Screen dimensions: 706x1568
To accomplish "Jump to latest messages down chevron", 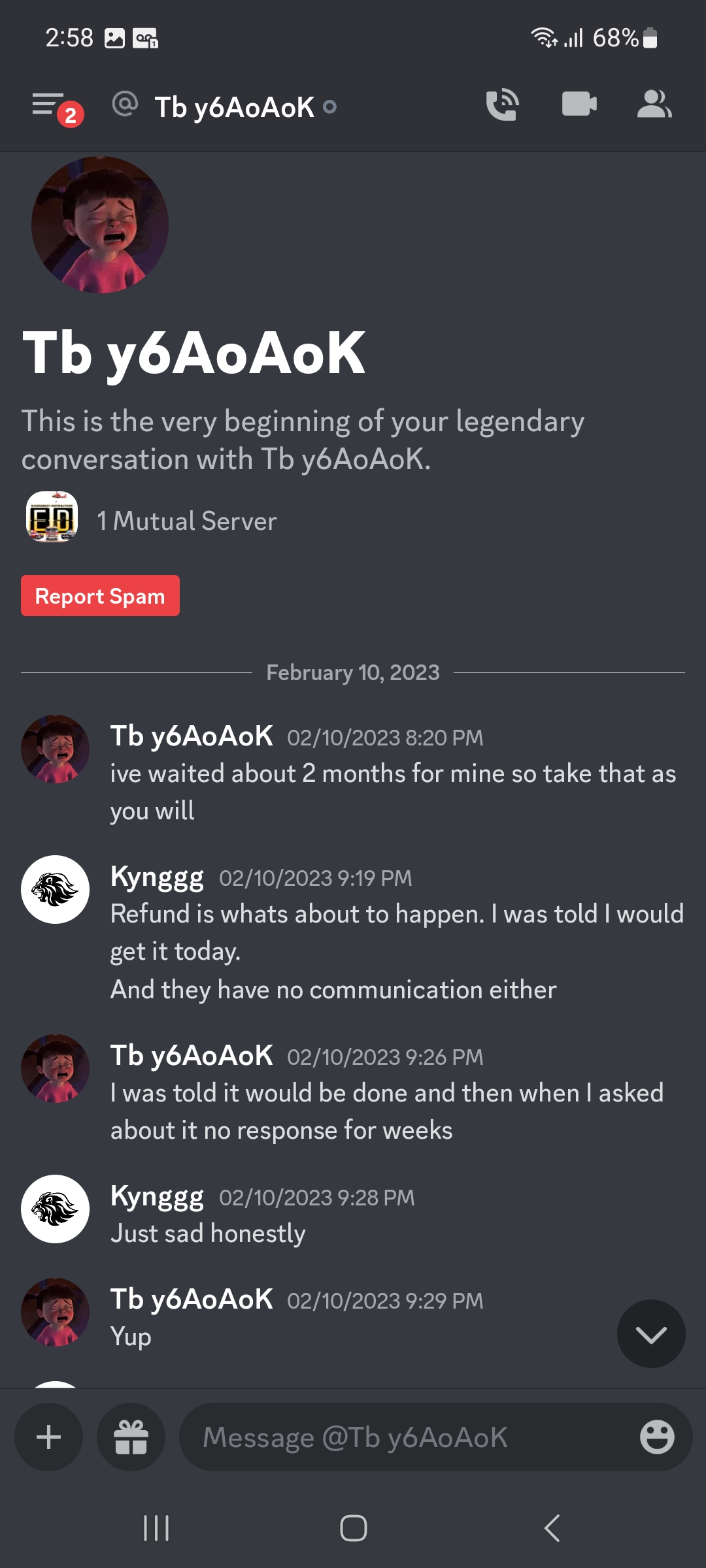I will (651, 1334).
